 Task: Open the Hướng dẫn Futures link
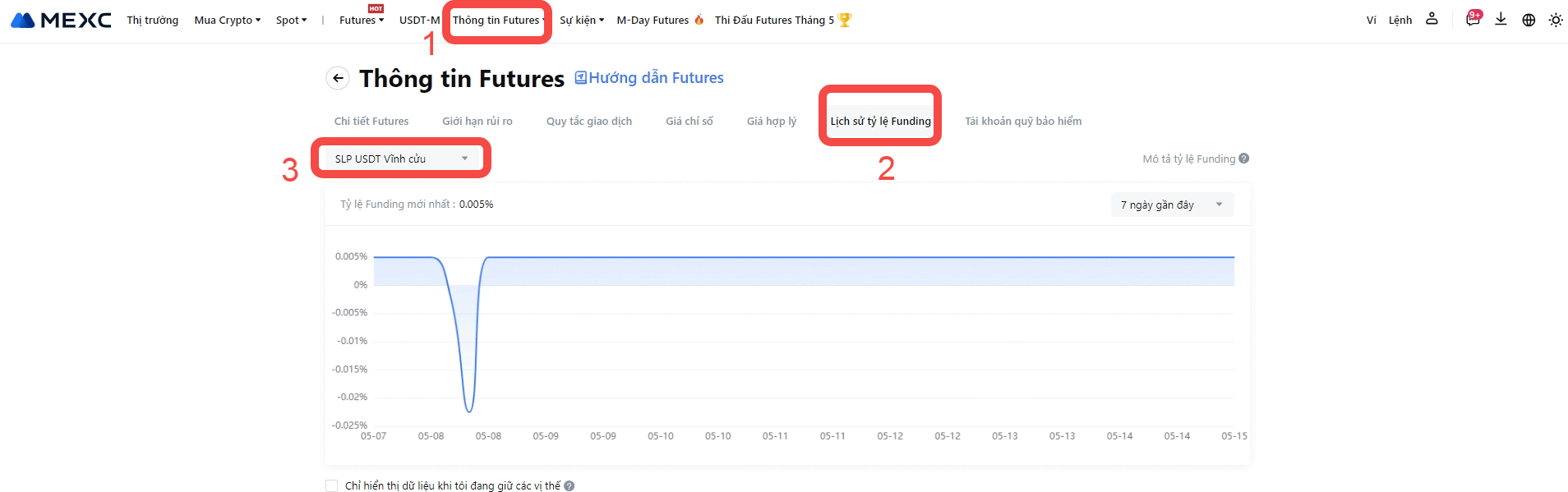(x=649, y=78)
